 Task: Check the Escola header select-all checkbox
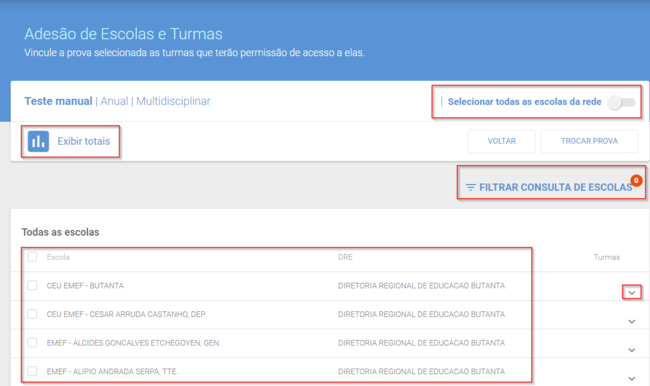[32, 257]
